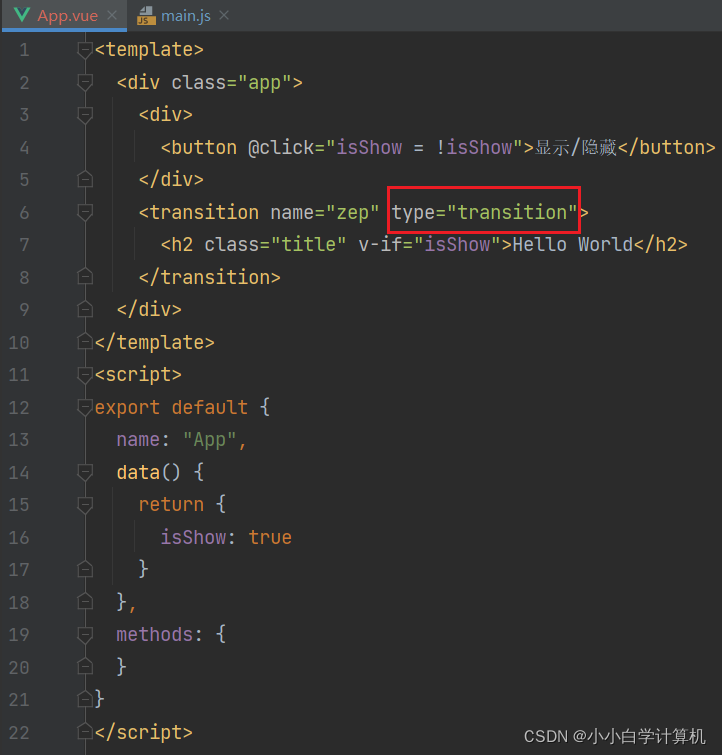
Task: Close the main.js tab
Action: [223, 15]
